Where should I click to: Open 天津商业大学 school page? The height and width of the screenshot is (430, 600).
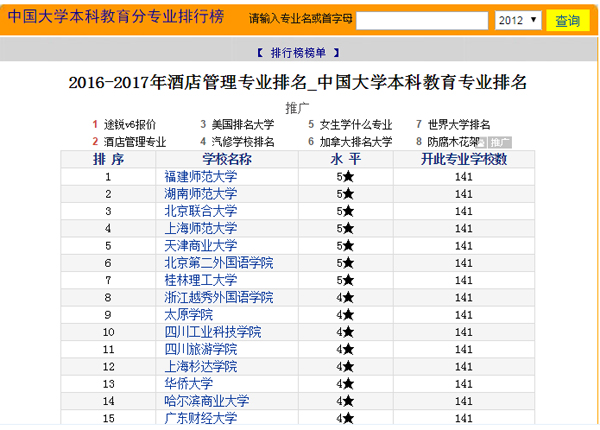point(200,245)
